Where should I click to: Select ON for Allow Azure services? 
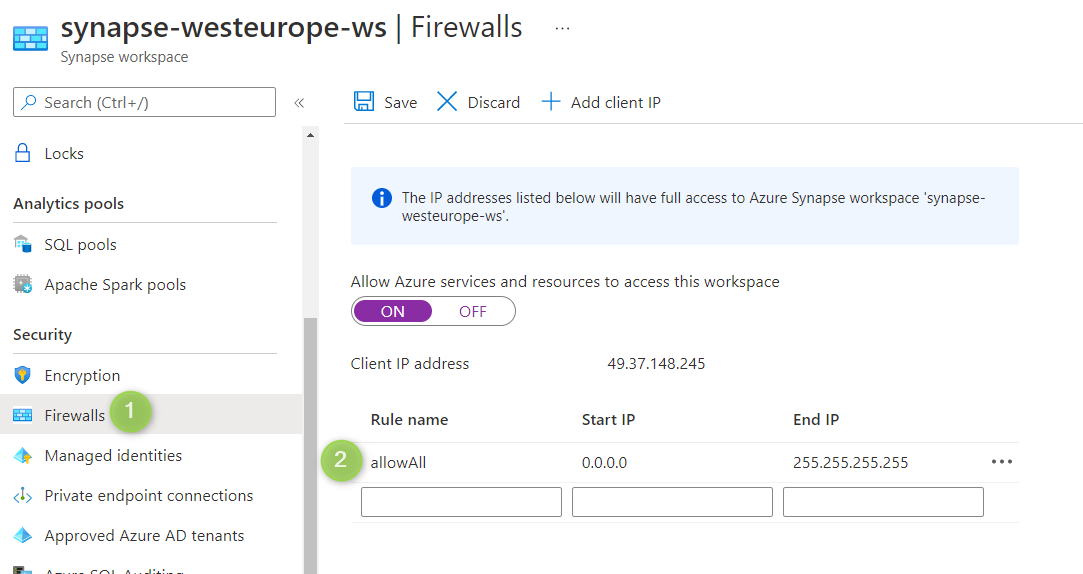point(393,311)
